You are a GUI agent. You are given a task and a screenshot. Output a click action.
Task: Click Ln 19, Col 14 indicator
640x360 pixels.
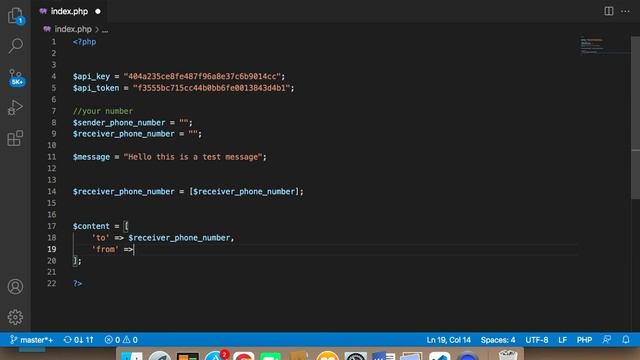tap(449, 340)
